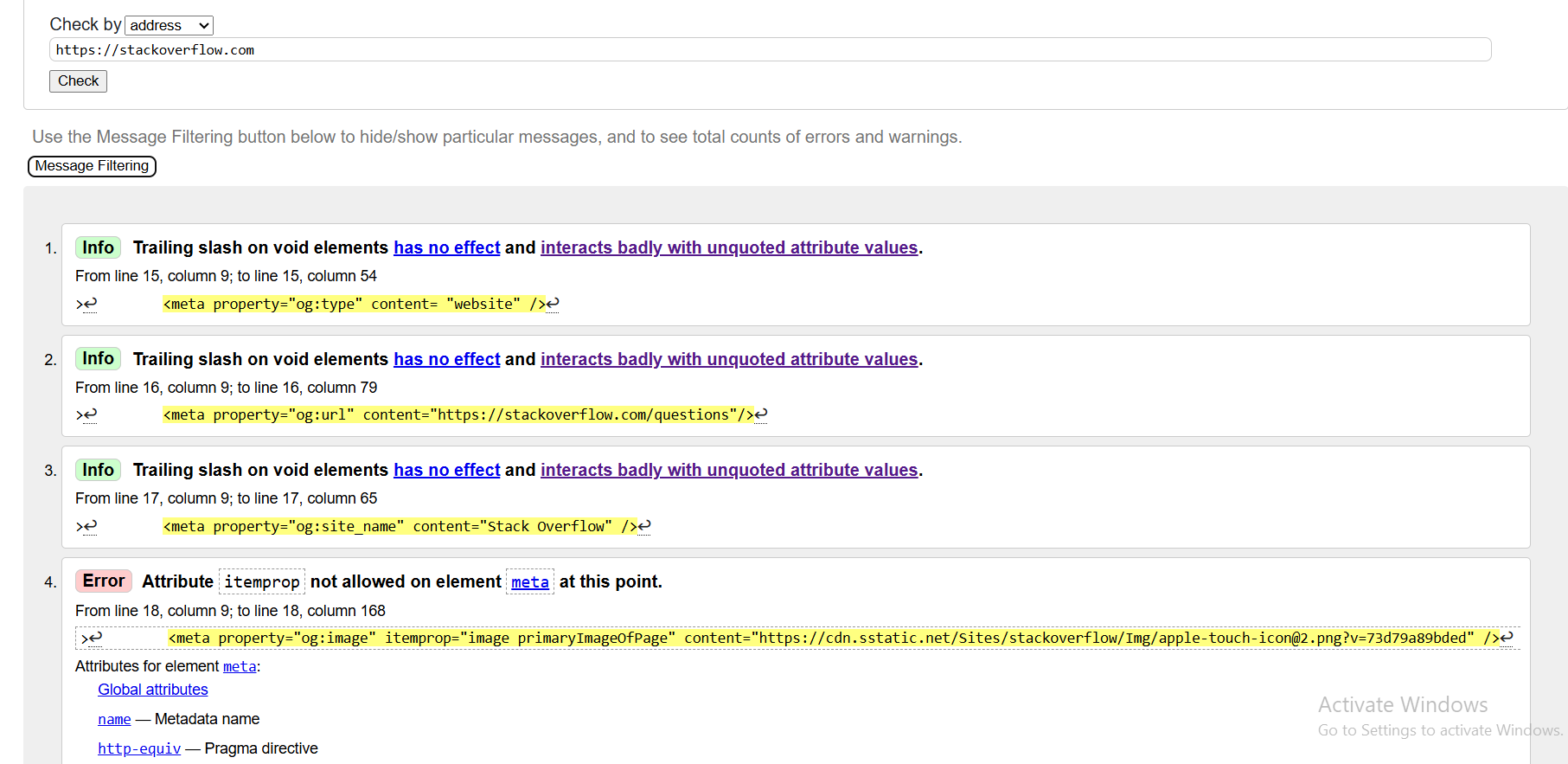The height and width of the screenshot is (764, 1568).
Task: Click the Info badge of message 1
Action: (98, 247)
